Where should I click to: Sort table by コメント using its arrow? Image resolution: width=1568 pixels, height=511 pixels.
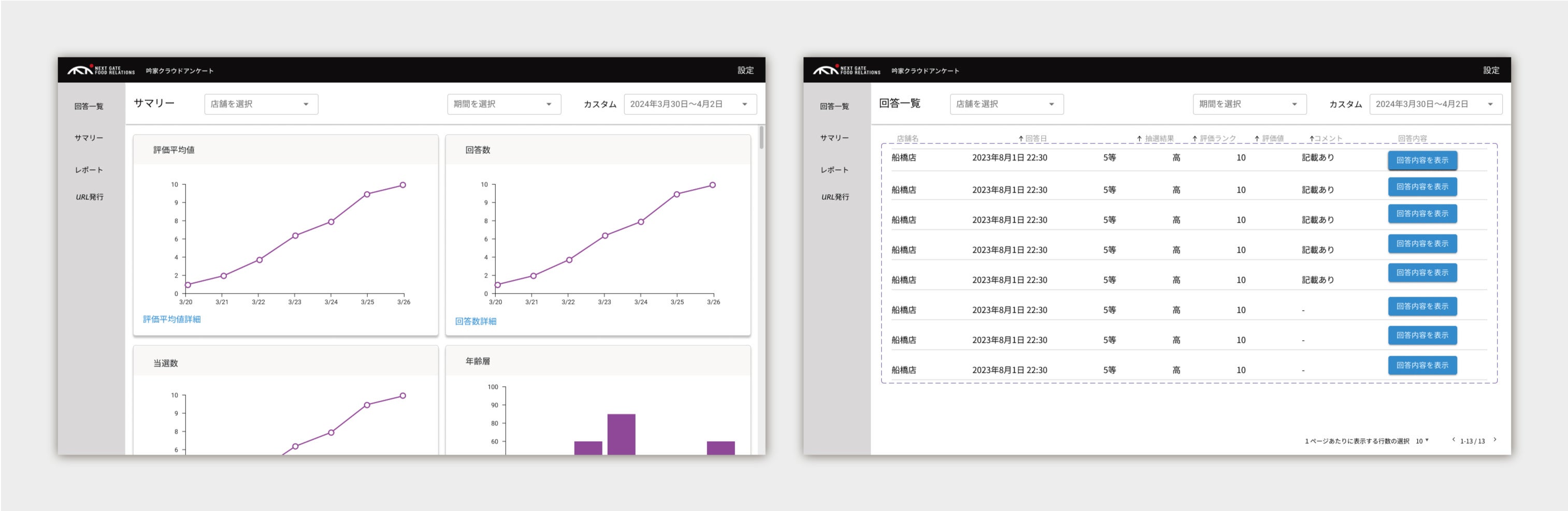1312,139
